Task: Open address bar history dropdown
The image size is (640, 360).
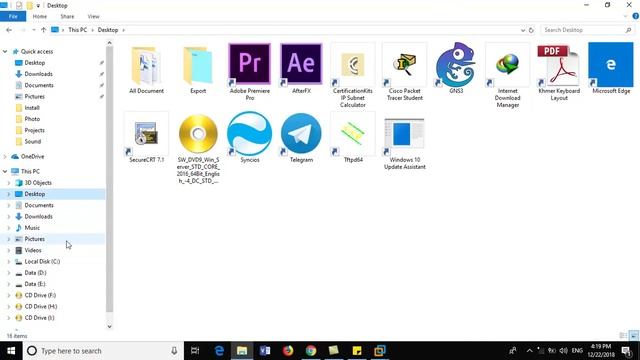Action: coord(523,30)
